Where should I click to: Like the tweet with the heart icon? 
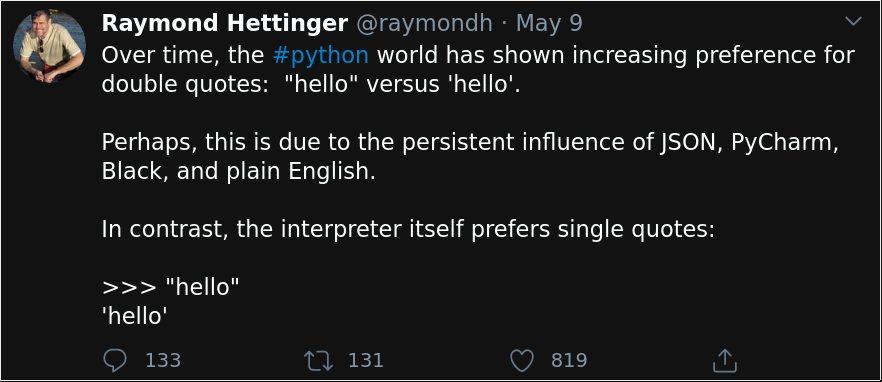pyautogui.click(x=521, y=360)
